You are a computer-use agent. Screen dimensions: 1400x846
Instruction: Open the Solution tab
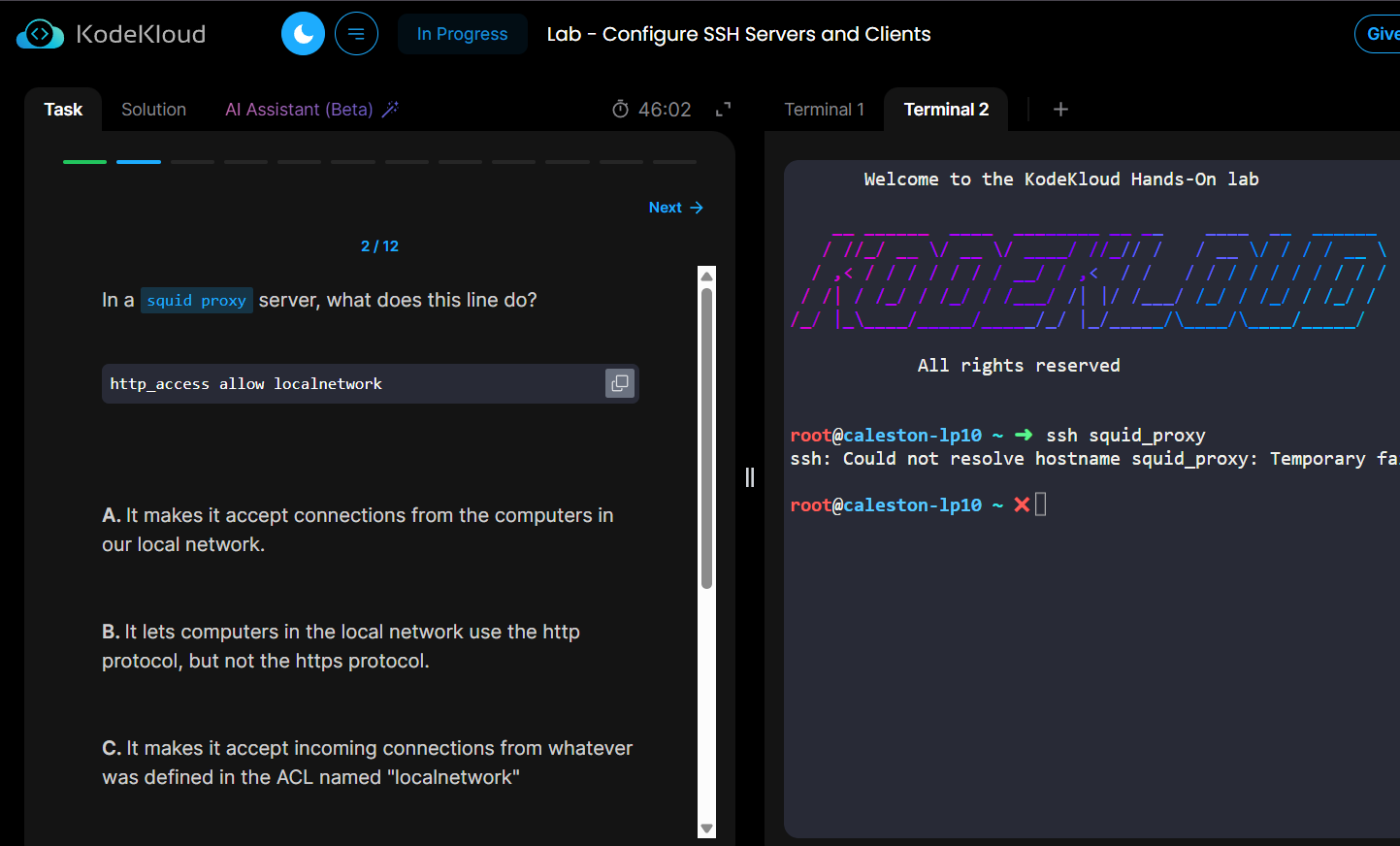153,110
